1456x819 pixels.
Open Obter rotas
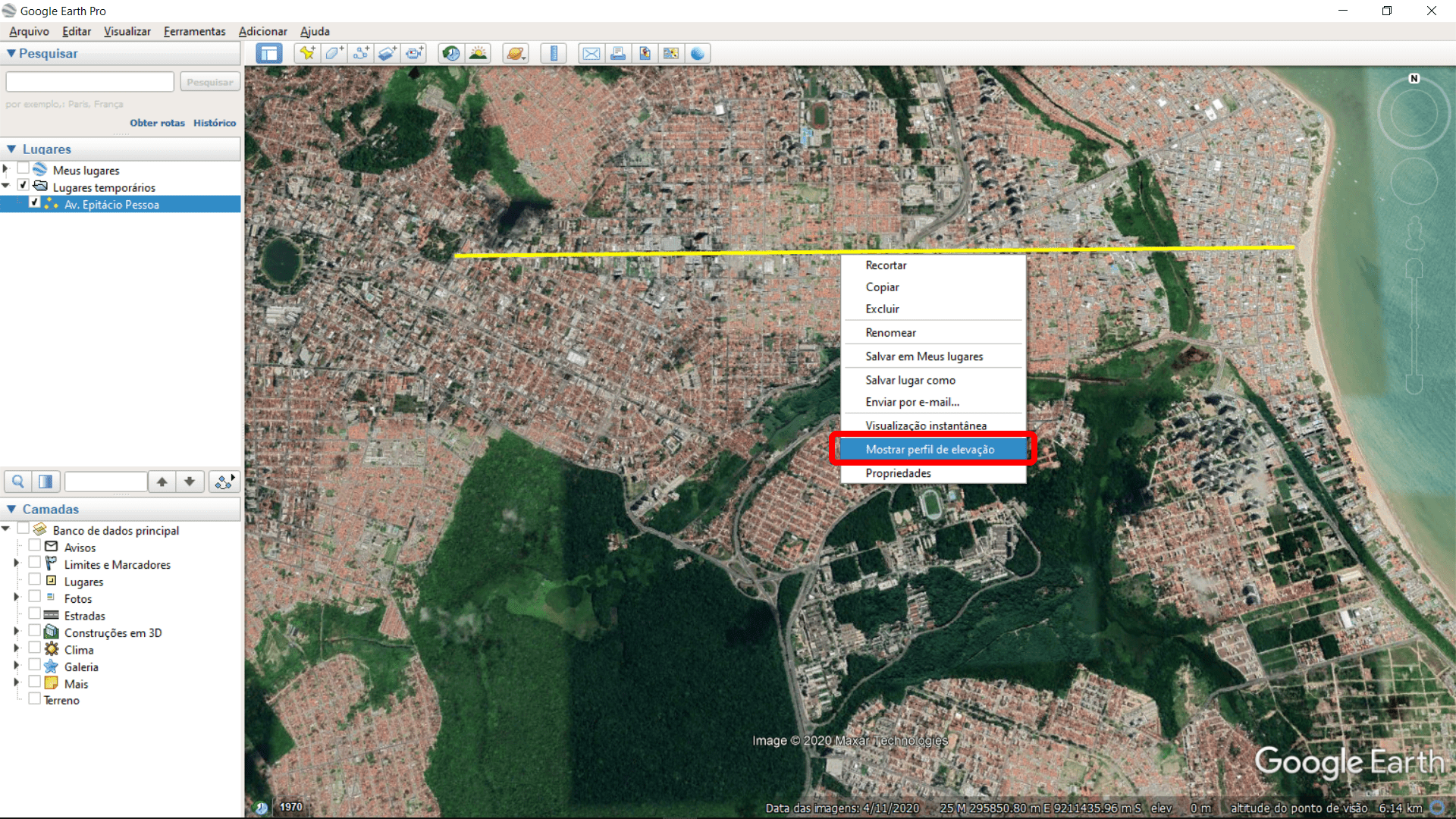157,122
